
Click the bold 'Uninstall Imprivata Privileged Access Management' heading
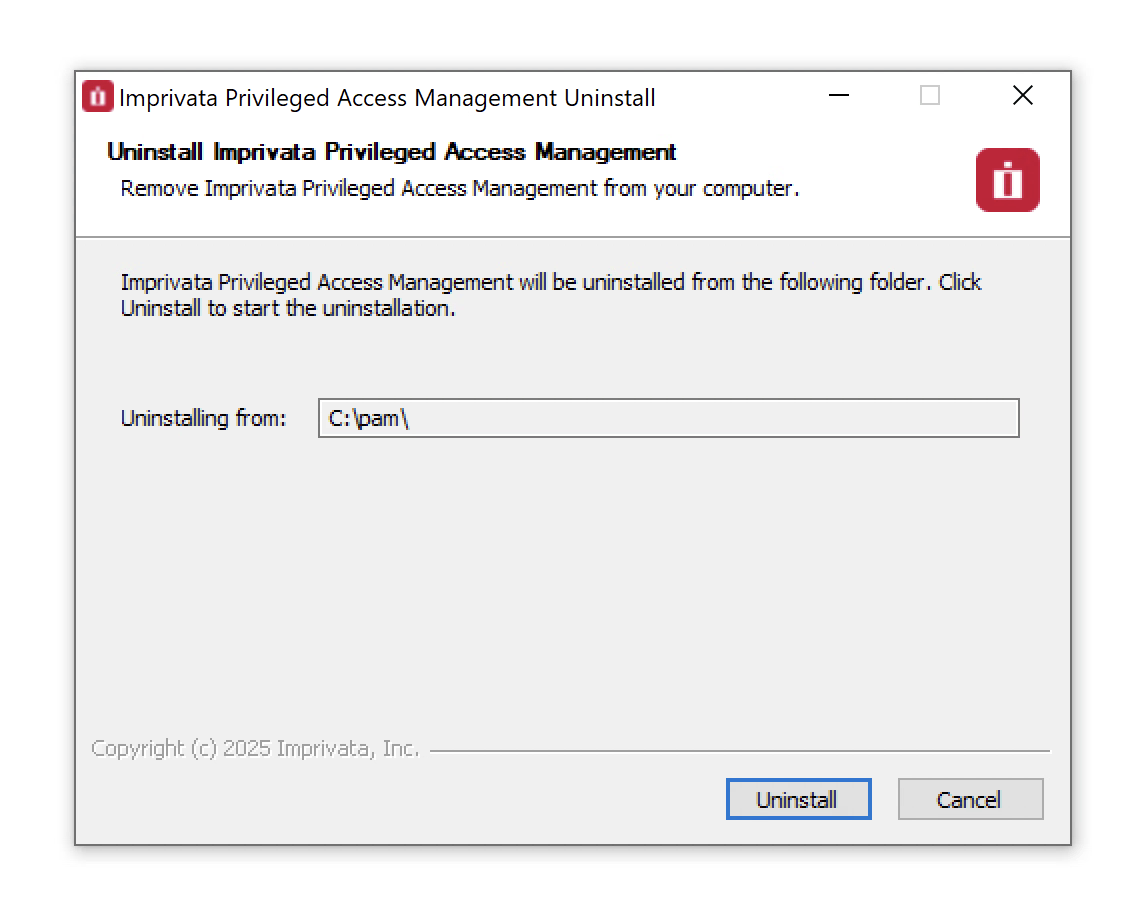tap(391, 152)
